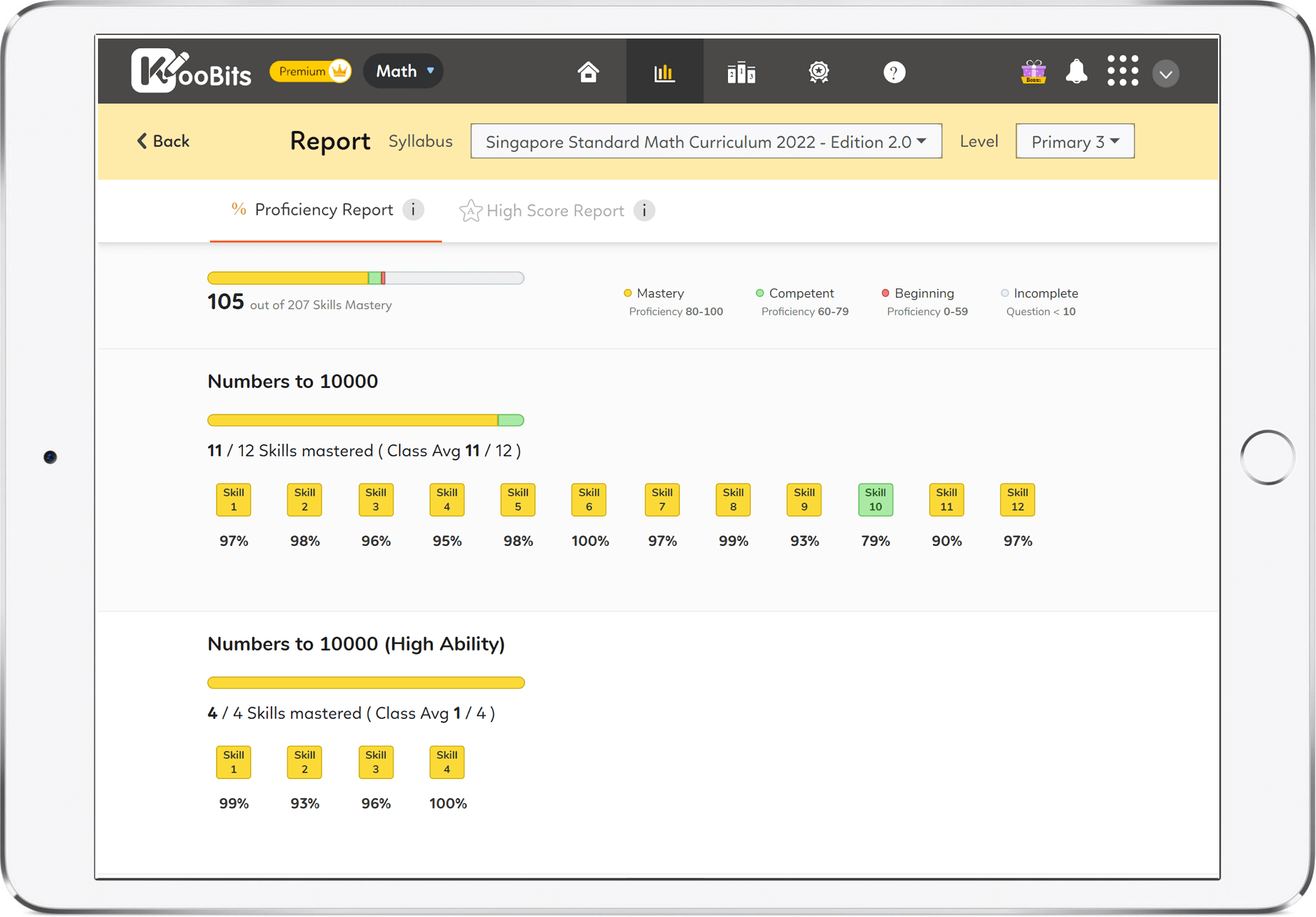The width and height of the screenshot is (1316, 917).
Task: Change the Primary 3 level dropdown
Action: 1074,142
